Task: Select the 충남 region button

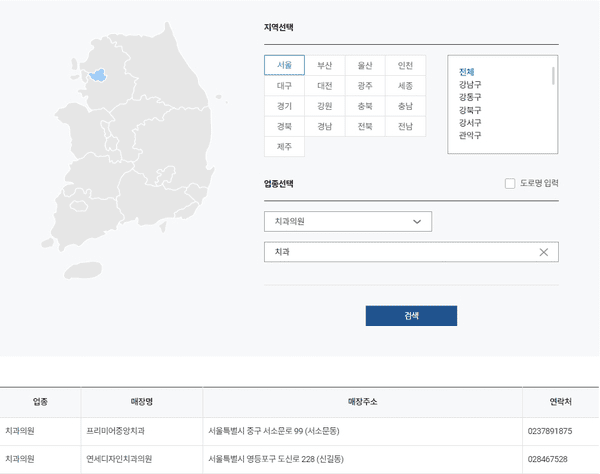Action: [x=405, y=106]
